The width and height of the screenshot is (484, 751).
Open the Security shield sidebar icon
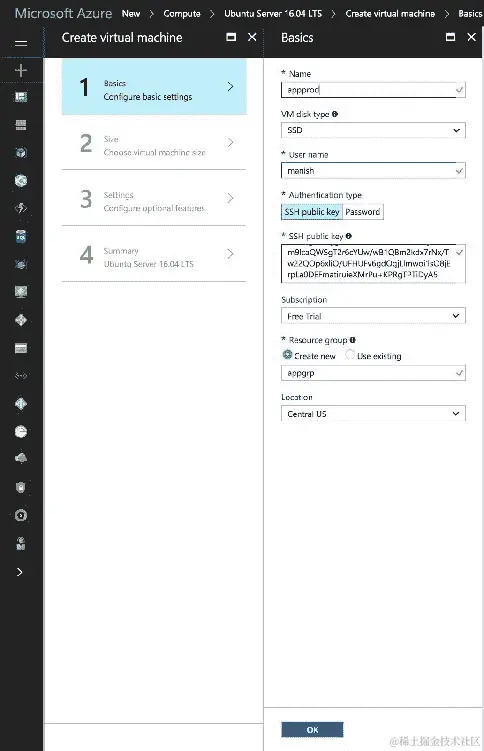click(21, 488)
